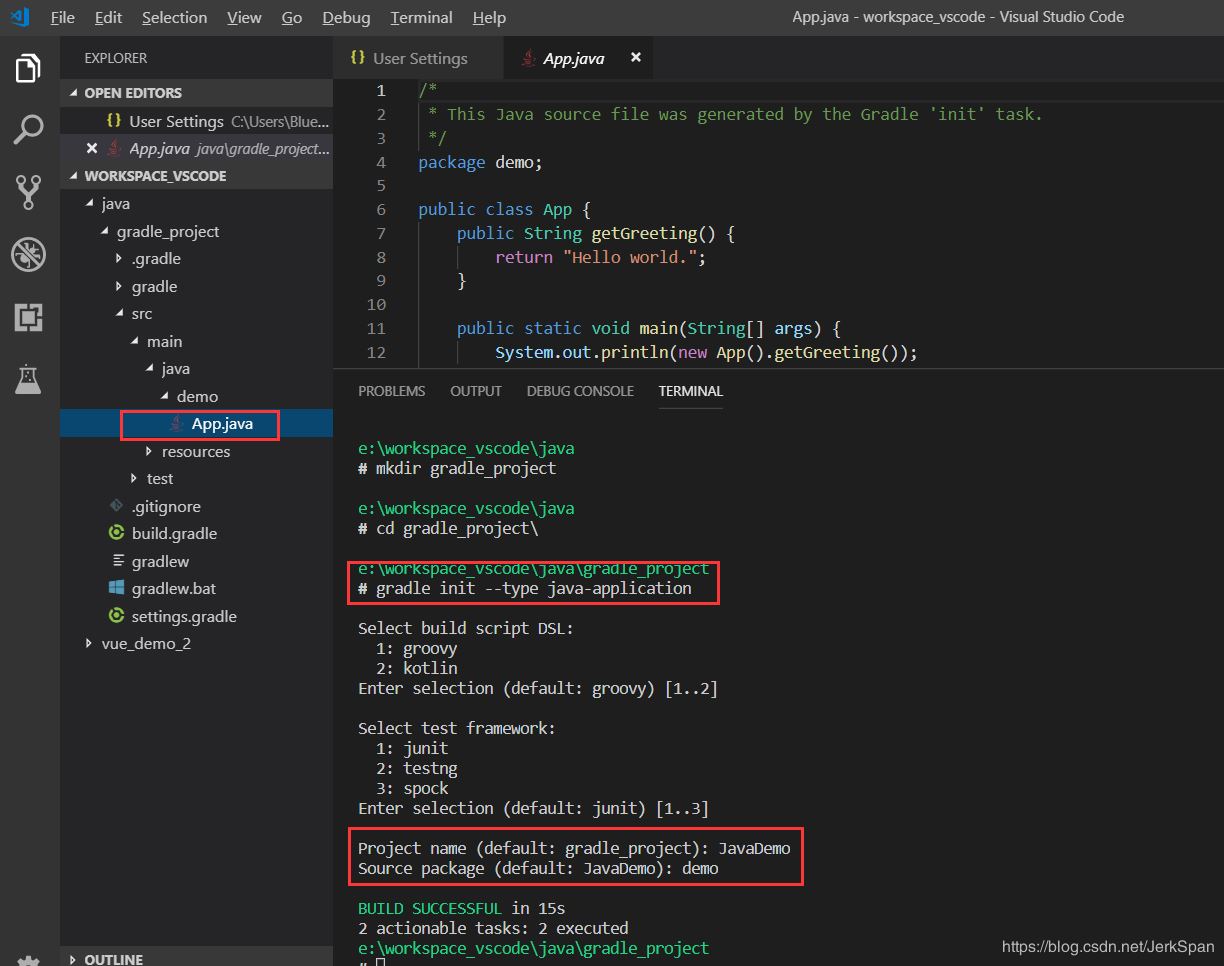1224x966 pixels.
Task: Open the Terminal menu
Action: tap(421, 18)
